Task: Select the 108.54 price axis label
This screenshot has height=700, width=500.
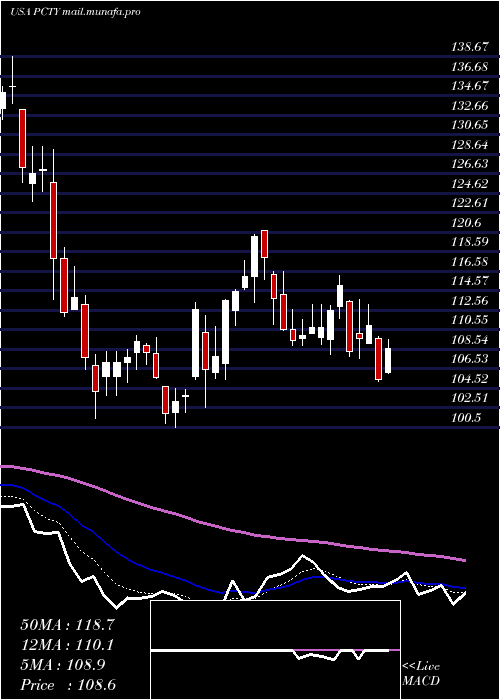Action: click(x=470, y=339)
